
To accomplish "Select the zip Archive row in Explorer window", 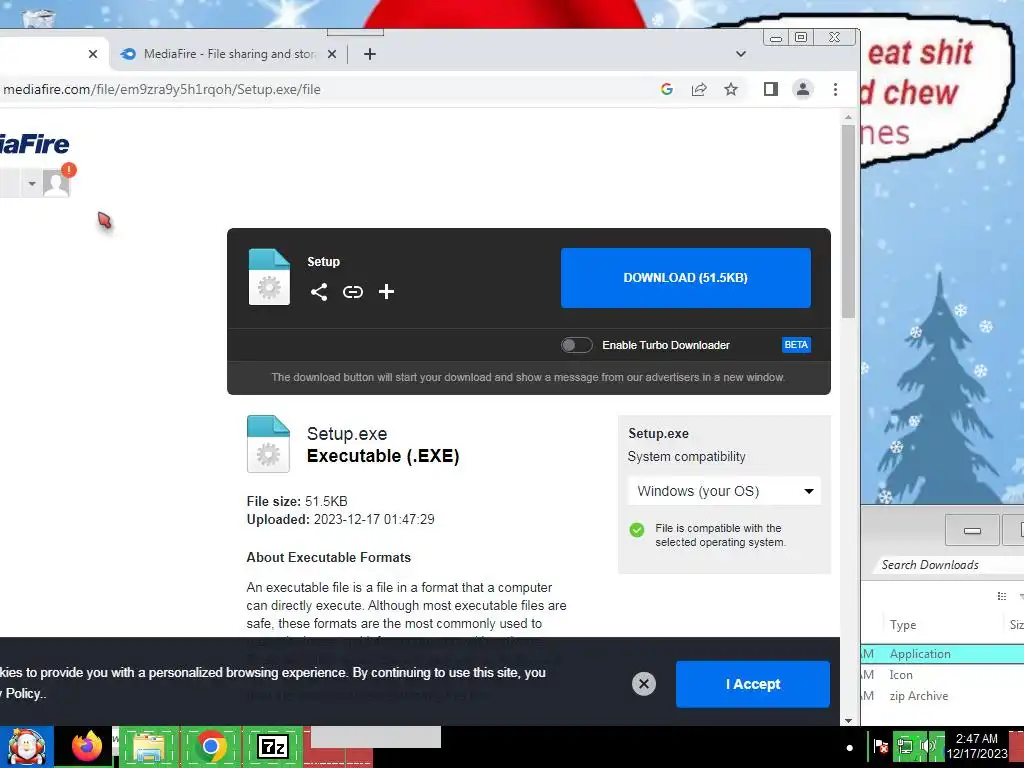I will tap(940, 696).
